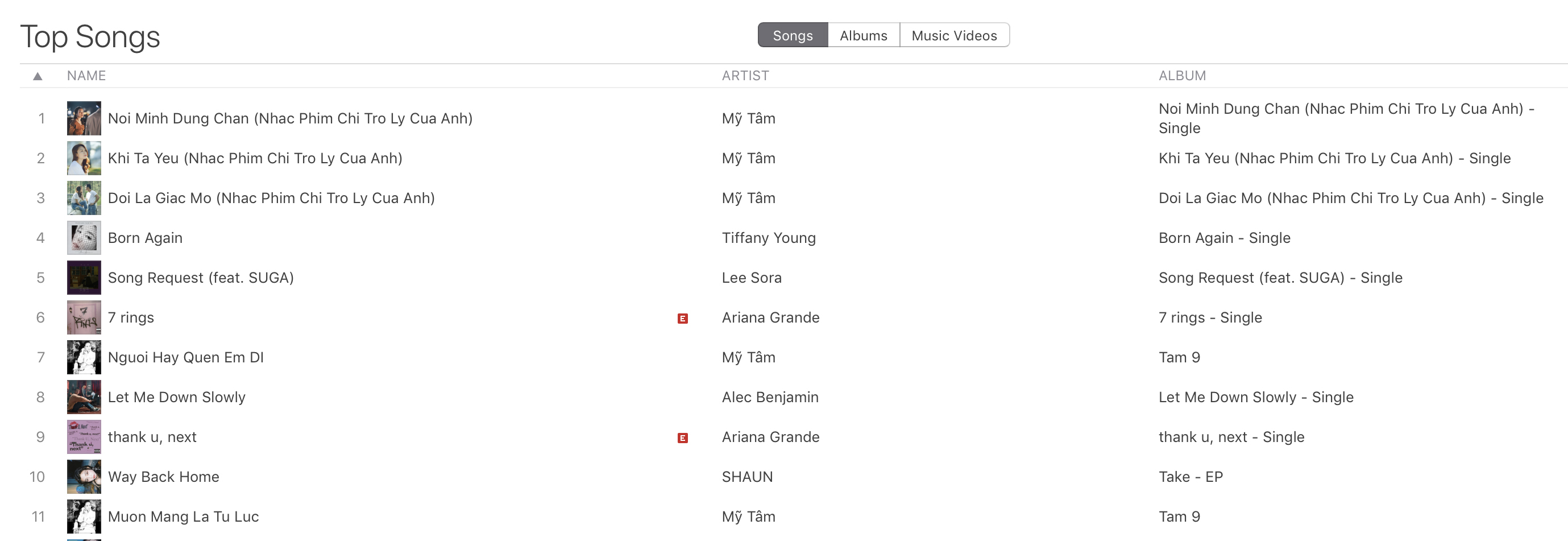Open the Take - EP album link
1568x541 pixels.
click(1190, 476)
